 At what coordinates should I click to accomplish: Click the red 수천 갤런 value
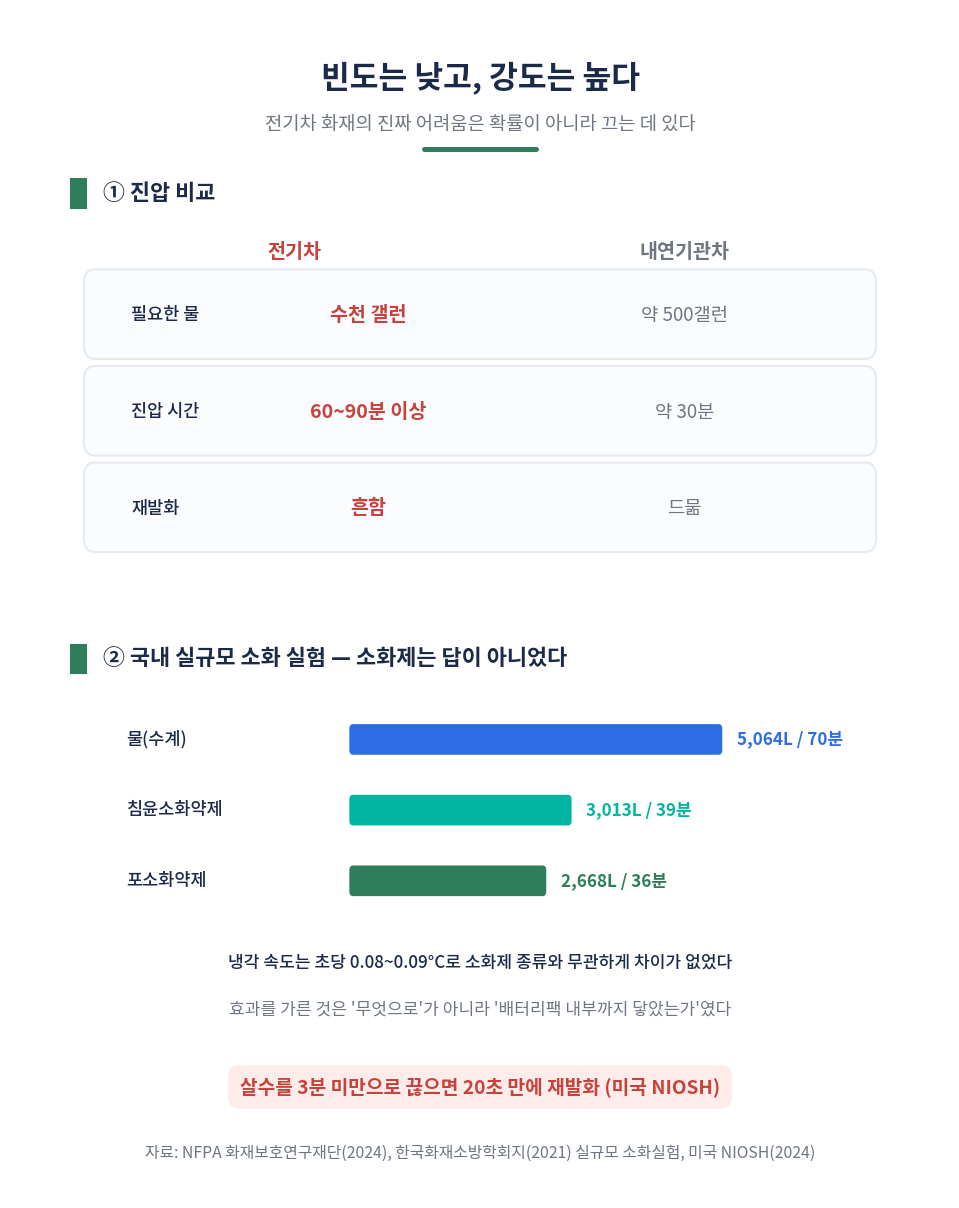point(368,314)
